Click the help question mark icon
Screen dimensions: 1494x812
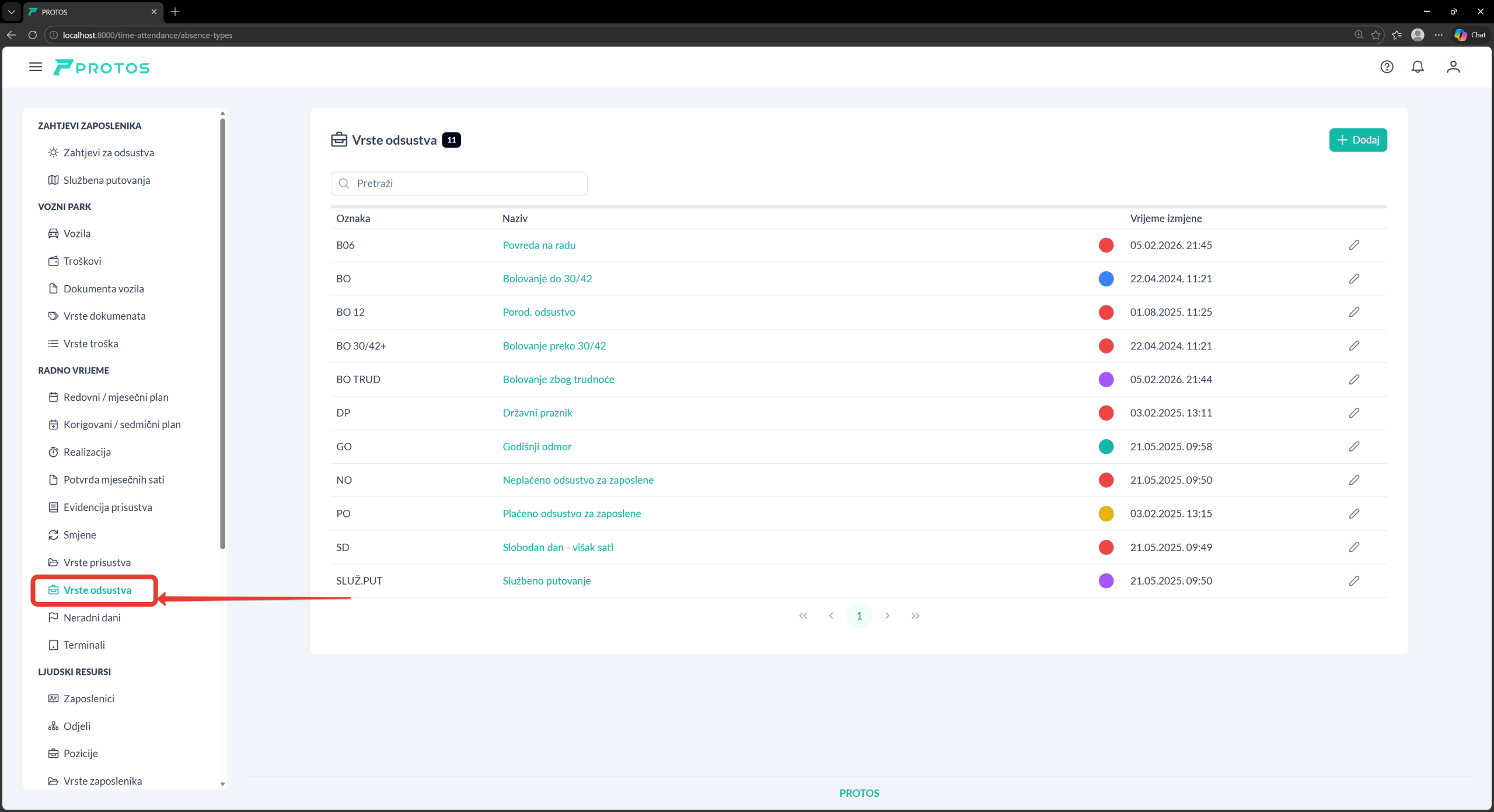[x=1387, y=67]
